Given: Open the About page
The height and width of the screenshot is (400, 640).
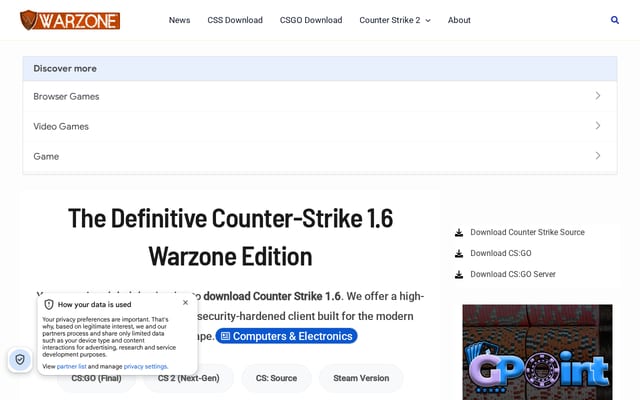Looking at the screenshot, I should 459,20.
